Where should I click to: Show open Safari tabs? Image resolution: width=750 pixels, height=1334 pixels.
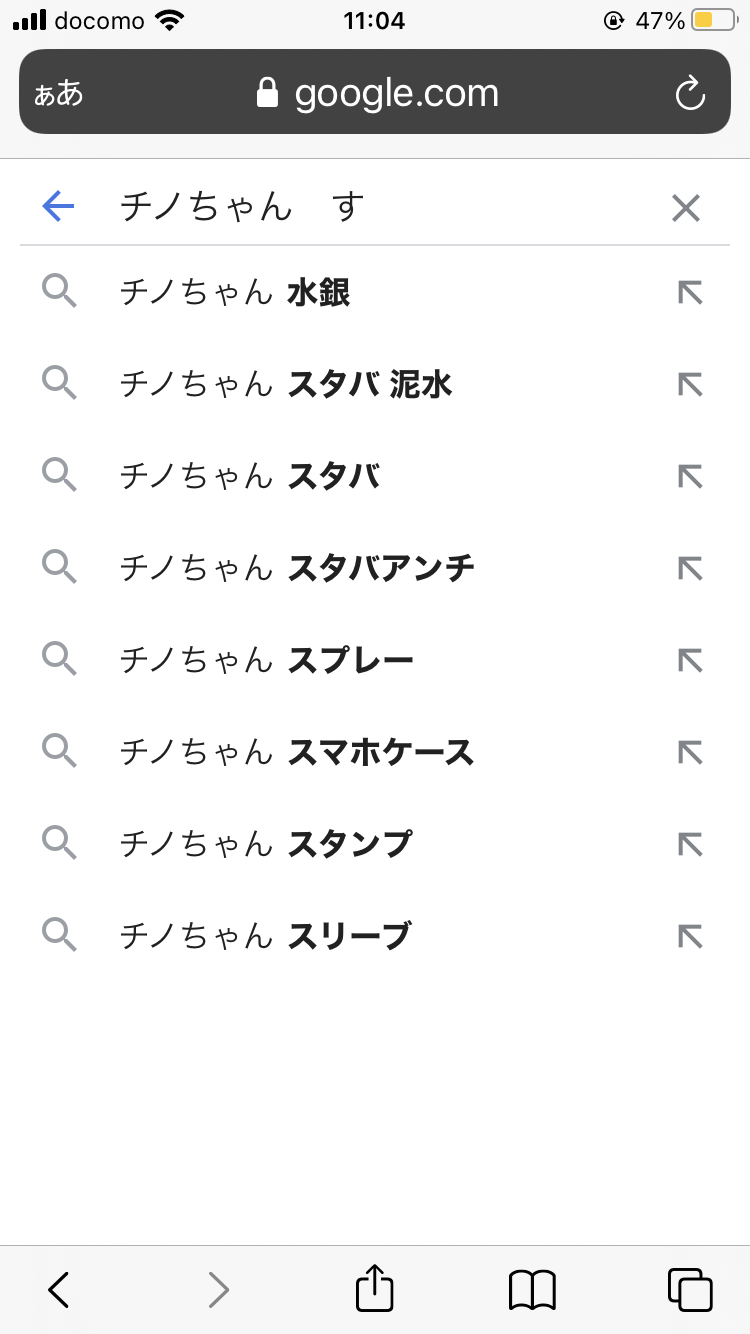689,1288
